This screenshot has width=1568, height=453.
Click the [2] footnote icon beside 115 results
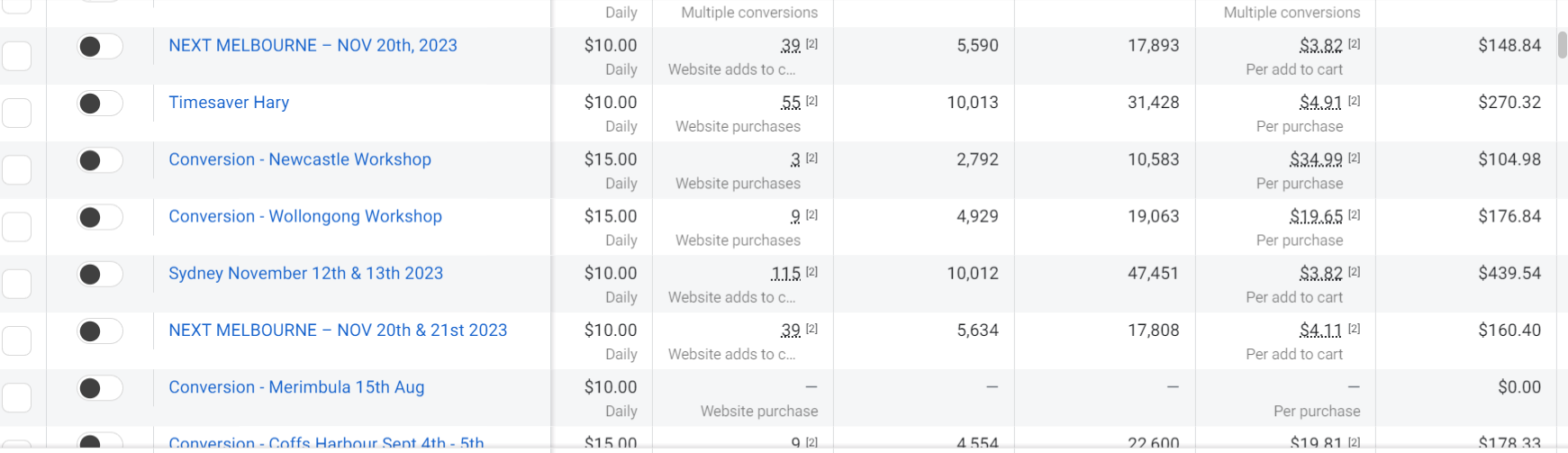coord(811,271)
